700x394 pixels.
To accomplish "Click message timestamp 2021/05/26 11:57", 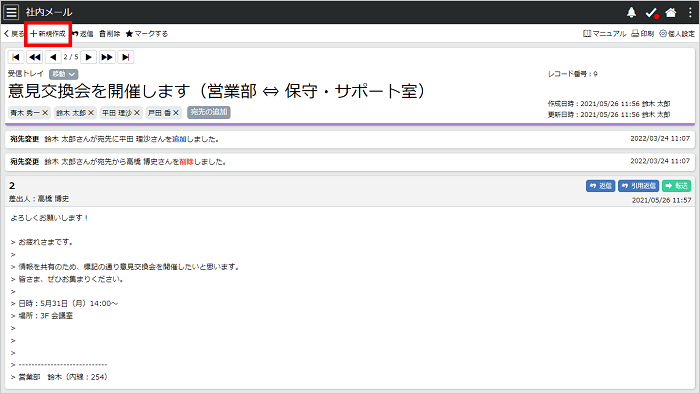I will click(x=662, y=200).
